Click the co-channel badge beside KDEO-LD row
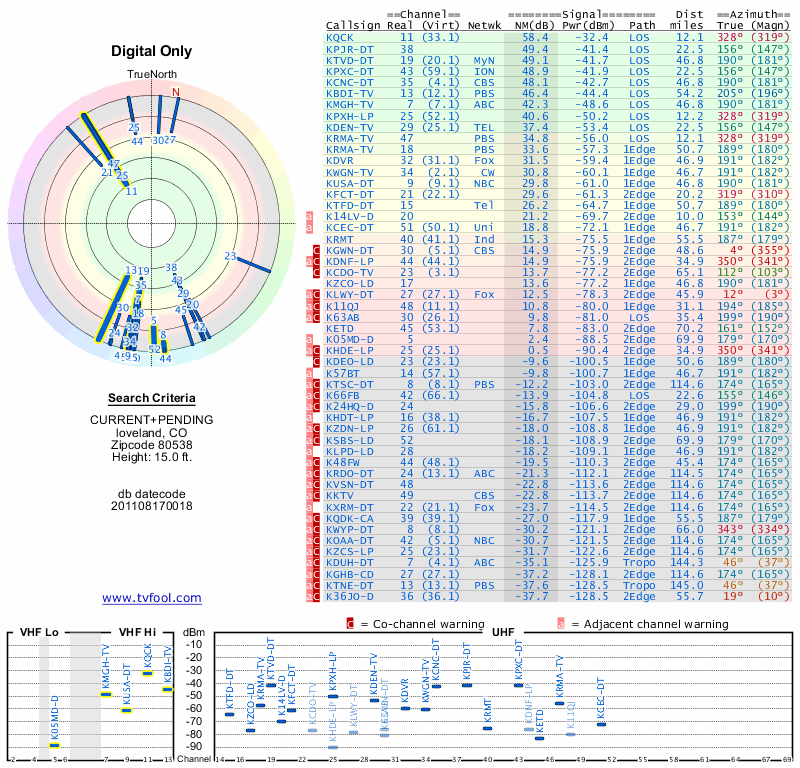The height and width of the screenshot is (768, 800). [x=316, y=362]
